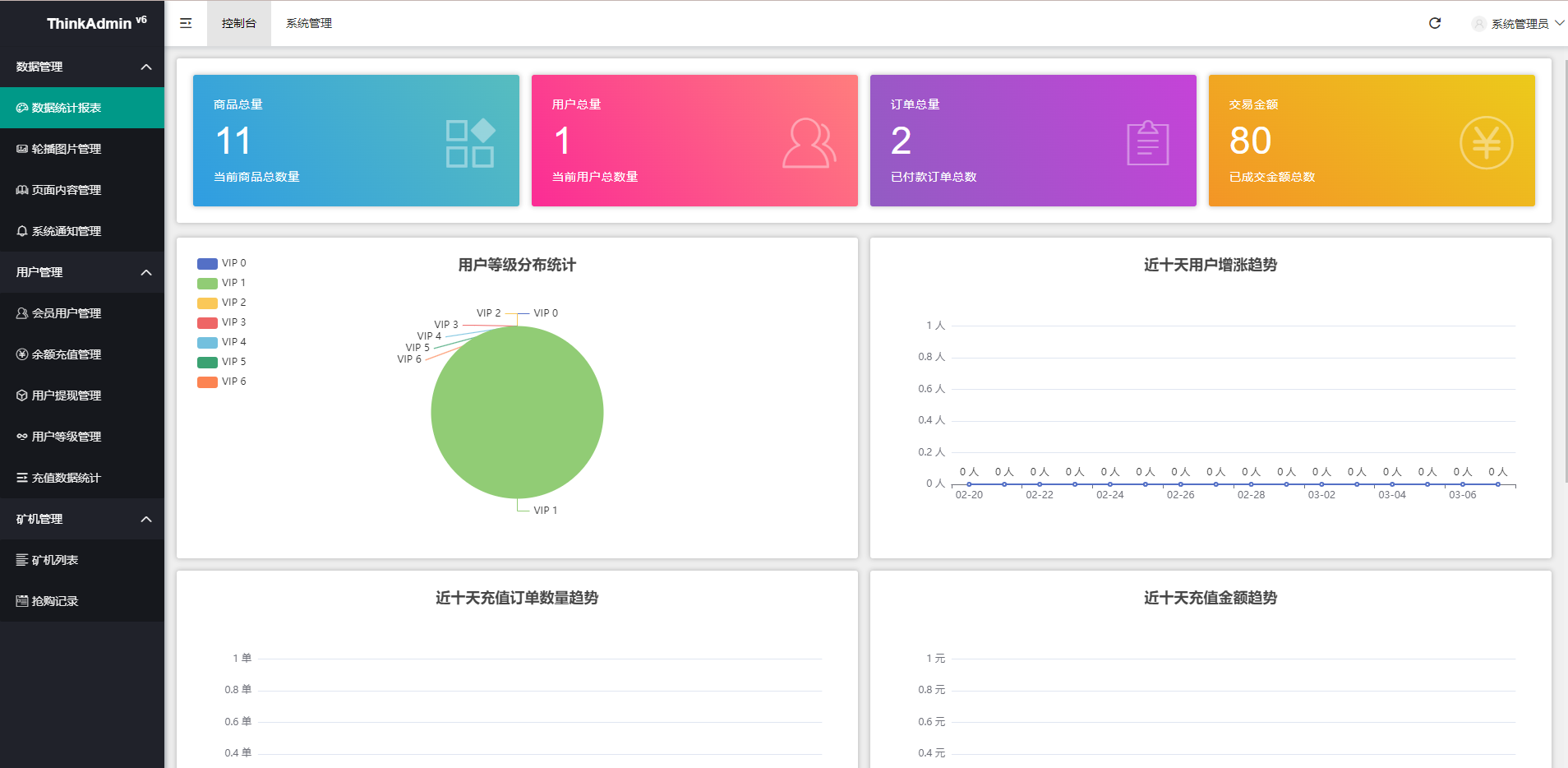Collapse the 数据管理 sidebar group
The image size is (1568, 768).
point(82,67)
